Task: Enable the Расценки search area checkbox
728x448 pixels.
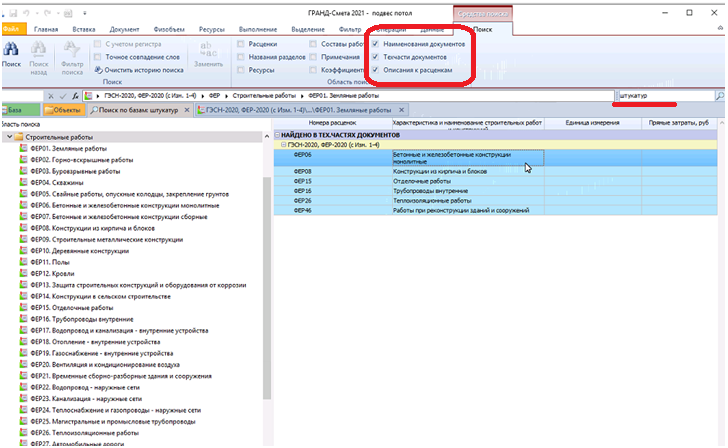Action: tap(240, 44)
